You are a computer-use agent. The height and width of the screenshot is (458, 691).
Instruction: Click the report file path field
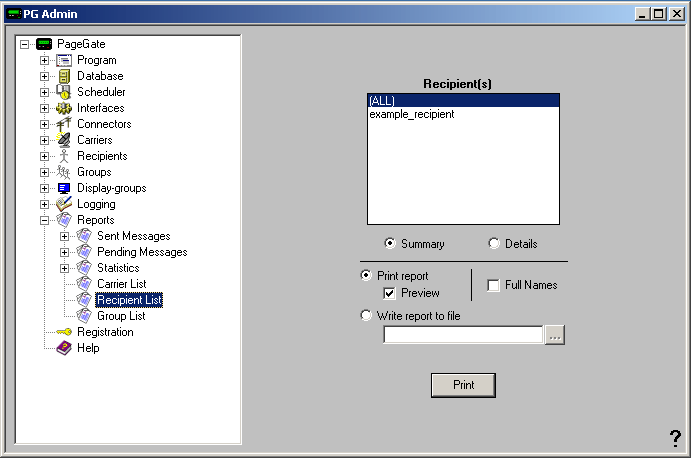coord(463,335)
